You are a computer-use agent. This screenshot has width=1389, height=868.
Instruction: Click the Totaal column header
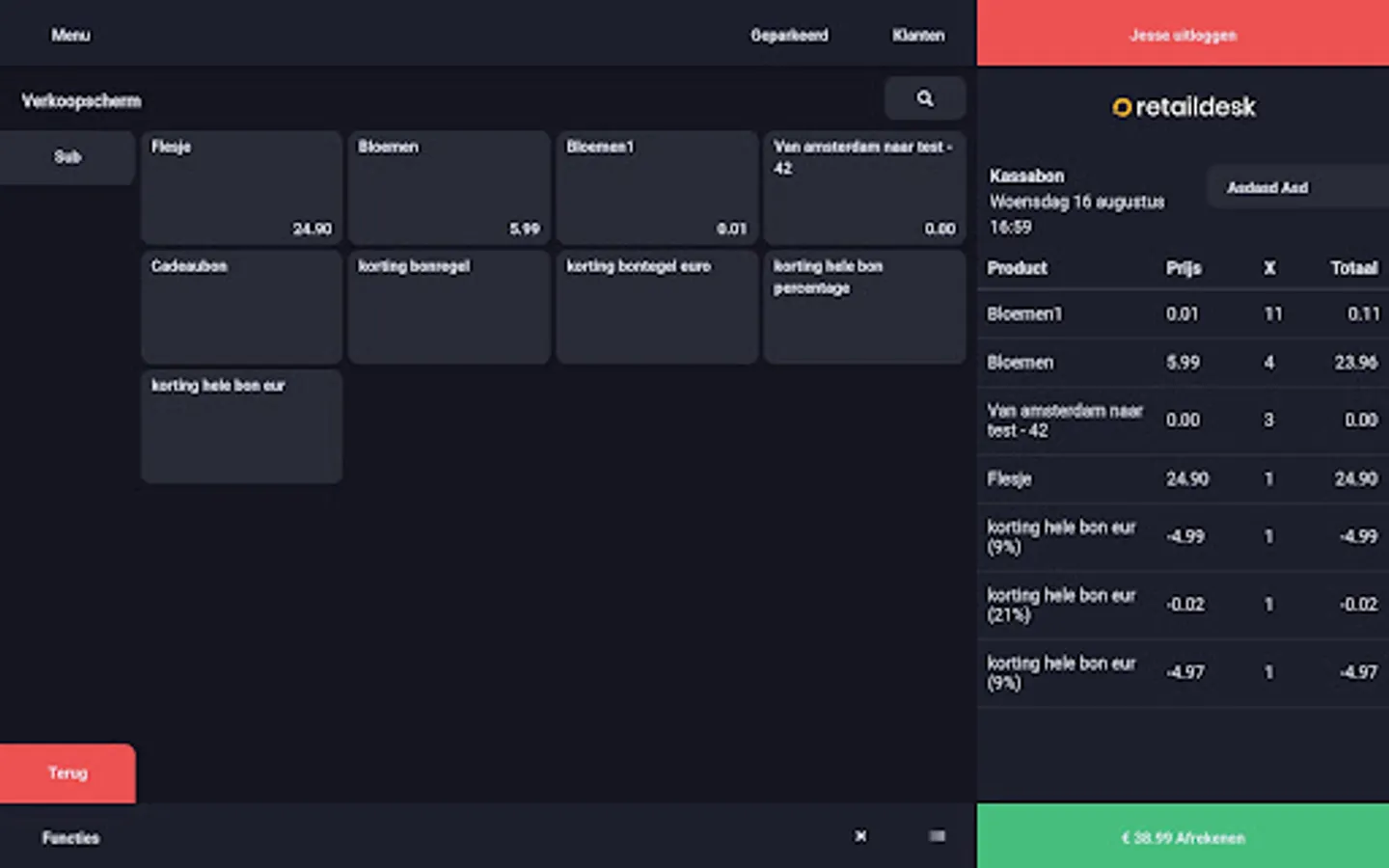tap(1354, 268)
